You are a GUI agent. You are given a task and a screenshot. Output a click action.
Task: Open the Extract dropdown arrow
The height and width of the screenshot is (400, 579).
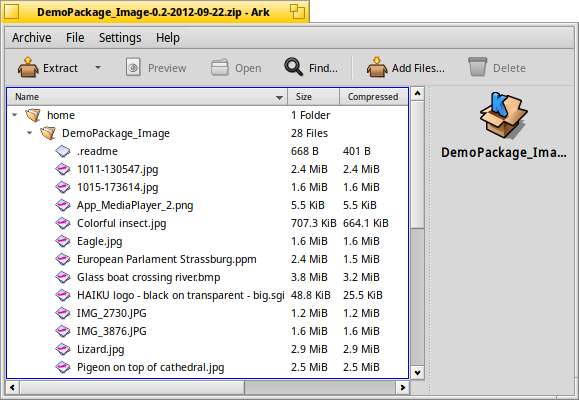pyautogui.click(x=98, y=68)
